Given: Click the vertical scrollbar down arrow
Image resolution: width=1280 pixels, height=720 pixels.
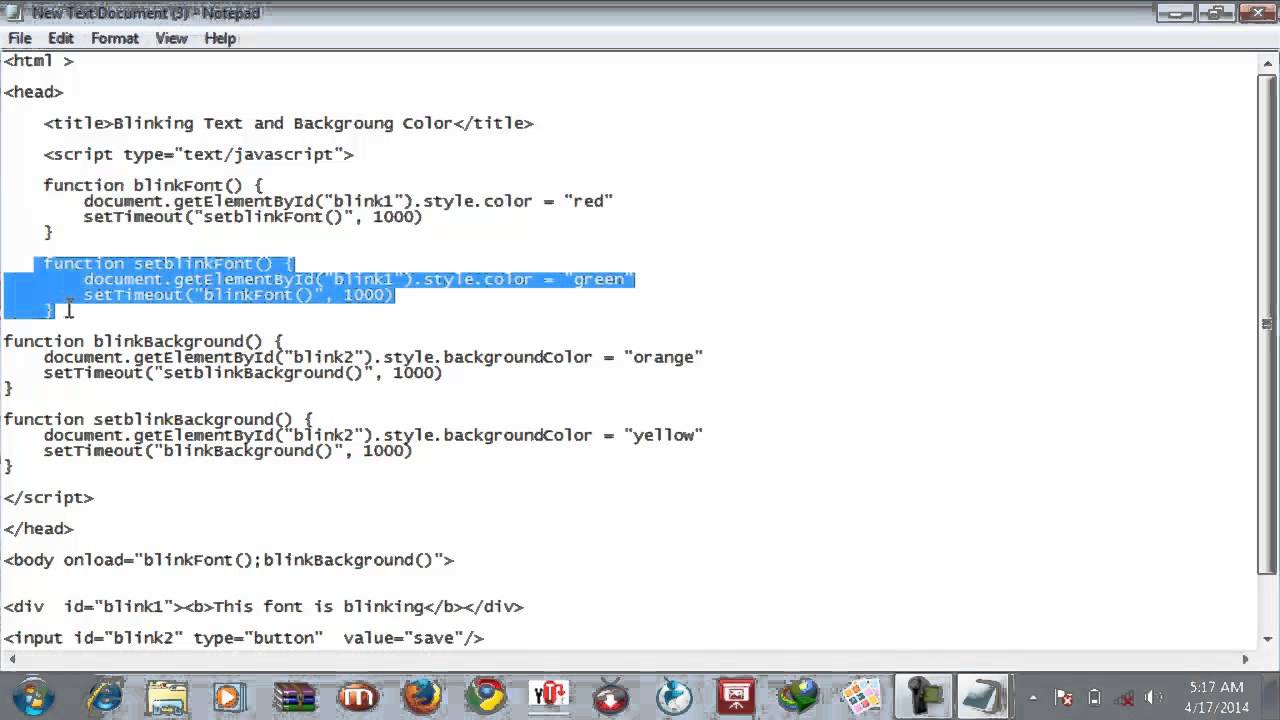Looking at the screenshot, I should point(1267,638).
